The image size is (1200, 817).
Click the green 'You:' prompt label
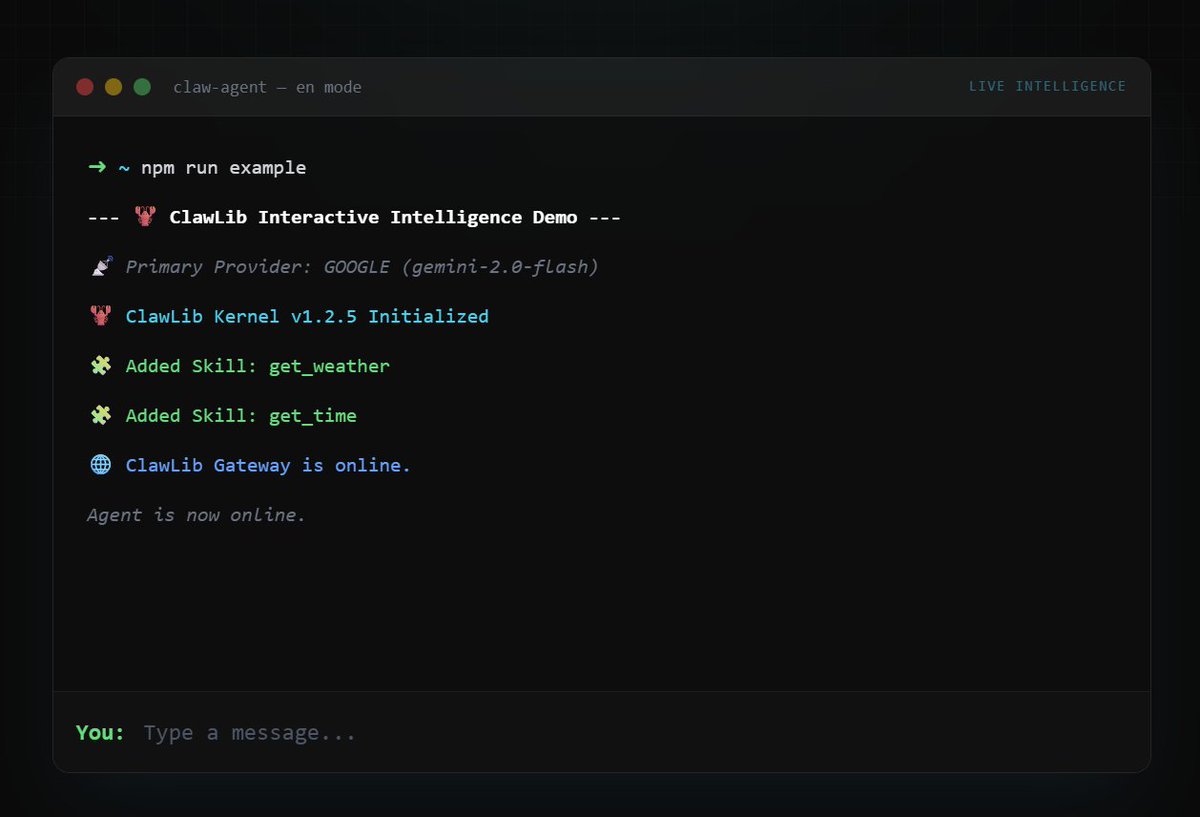(x=100, y=732)
